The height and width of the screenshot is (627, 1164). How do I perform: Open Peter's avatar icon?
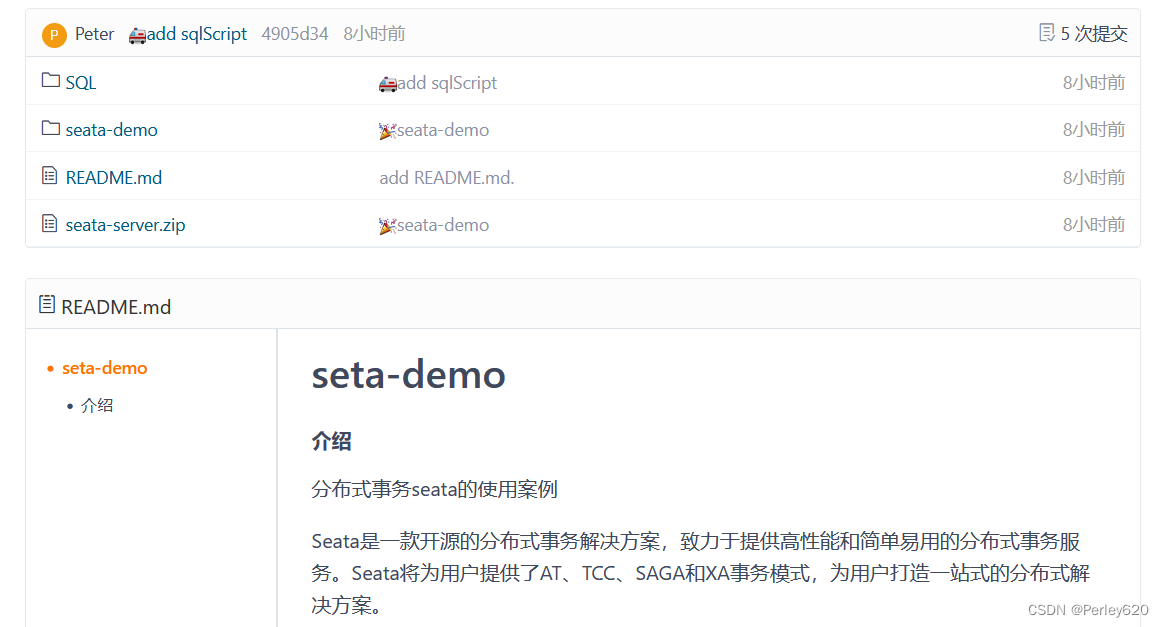click(x=52, y=33)
